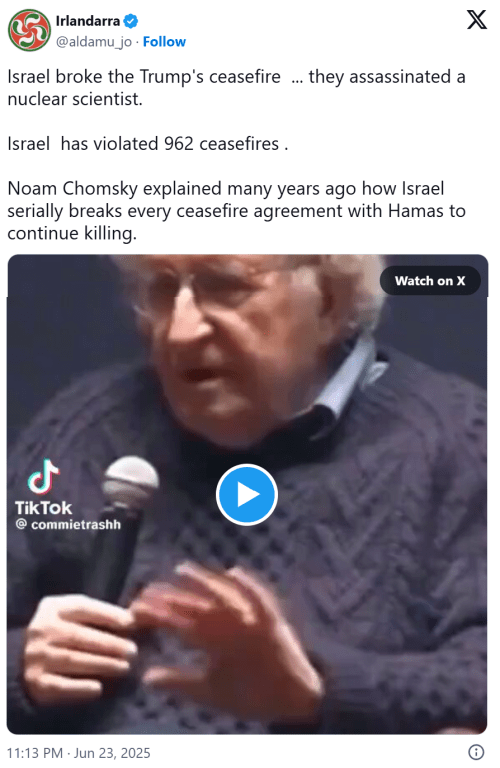Image resolution: width=500 pixels, height=768 pixels.
Task: Click the TikTok wordmark in video
Action: click(x=44, y=508)
